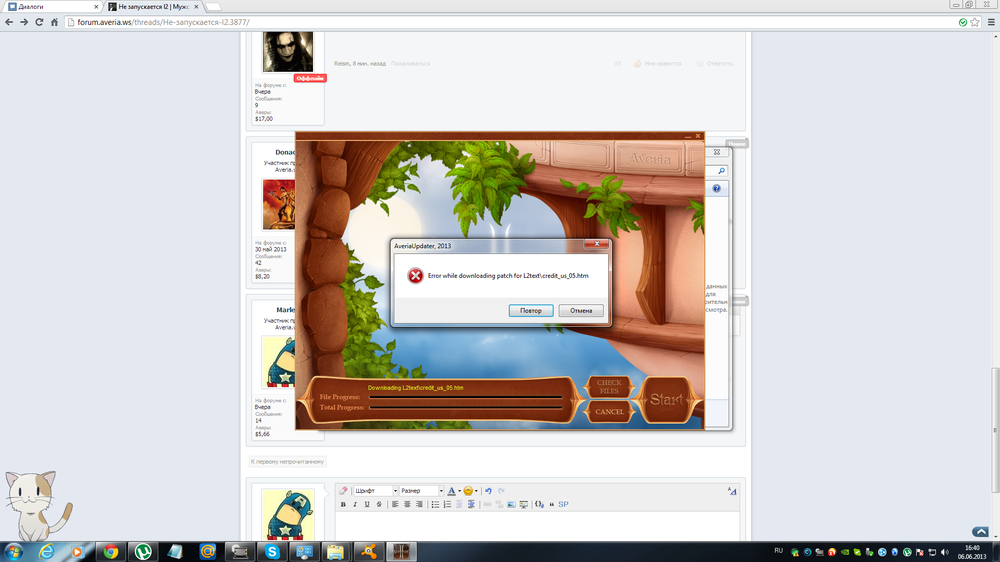Toggle italic in the forum editor
Screen dimensions: 1000x562
(355, 505)
